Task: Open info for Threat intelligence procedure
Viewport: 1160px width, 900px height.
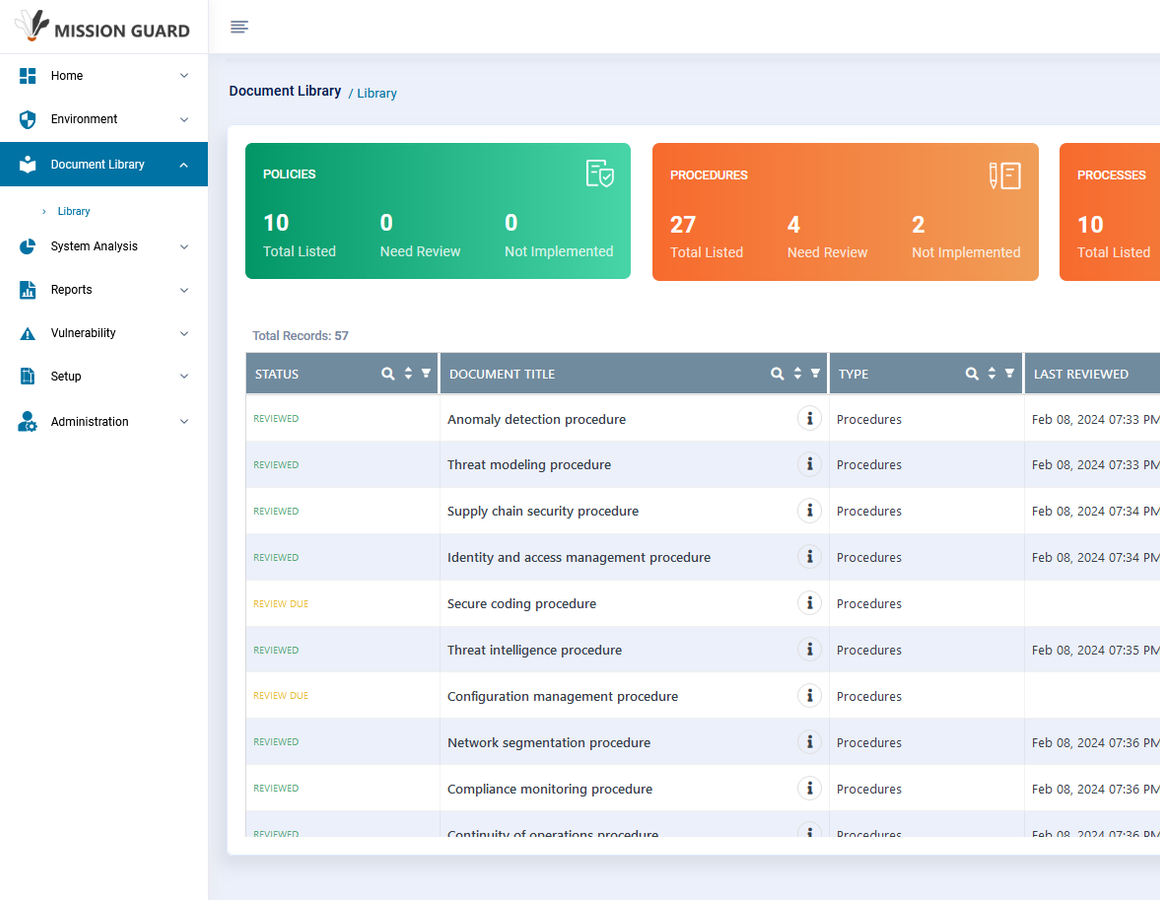Action: point(809,649)
